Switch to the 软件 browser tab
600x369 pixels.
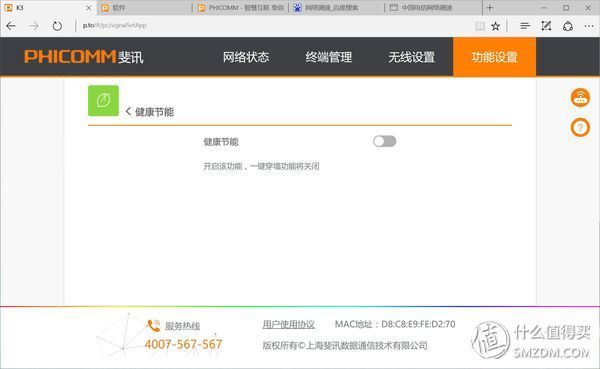(145, 8)
